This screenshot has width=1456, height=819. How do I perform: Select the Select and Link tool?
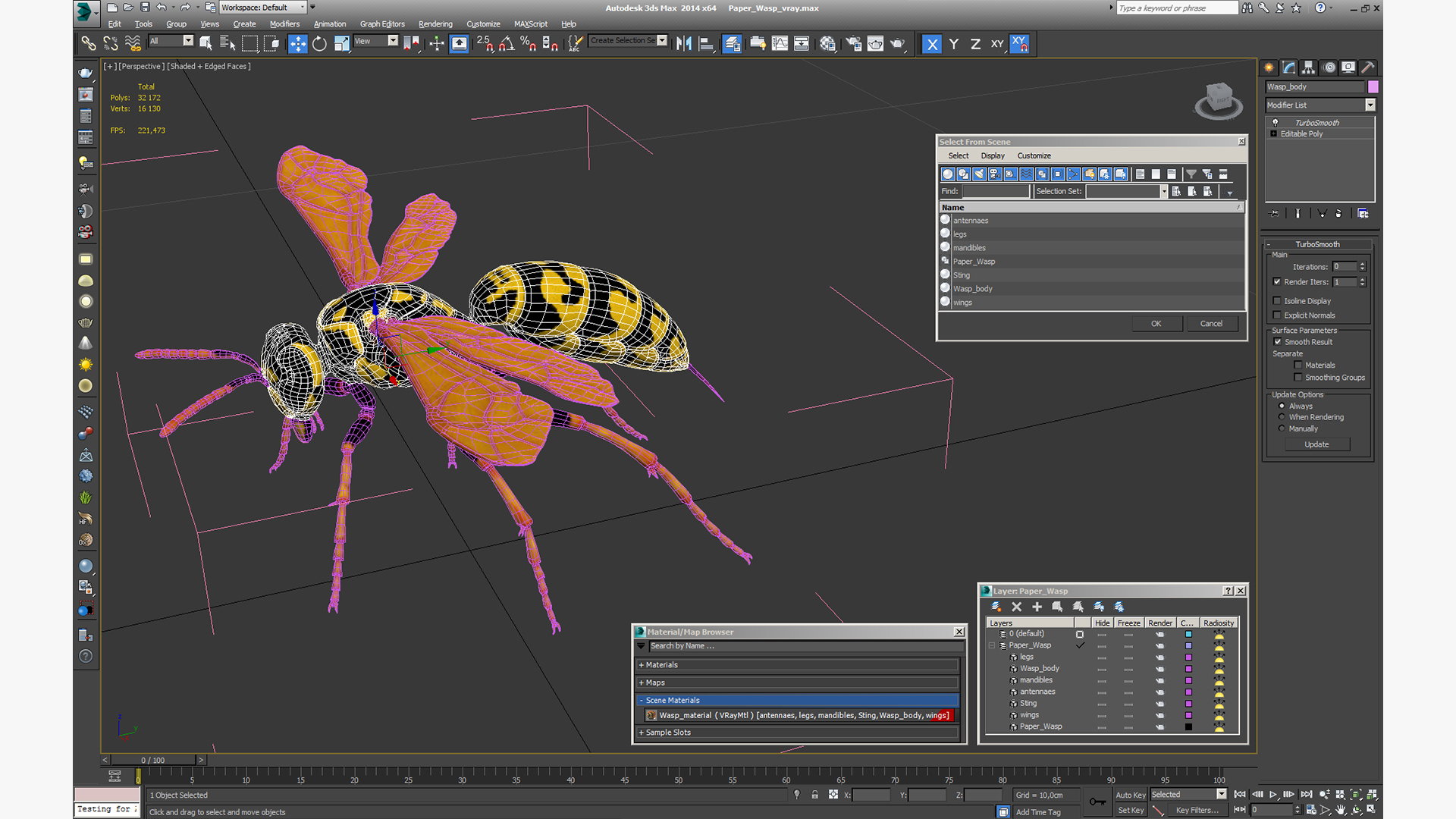pyautogui.click(x=89, y=43)
